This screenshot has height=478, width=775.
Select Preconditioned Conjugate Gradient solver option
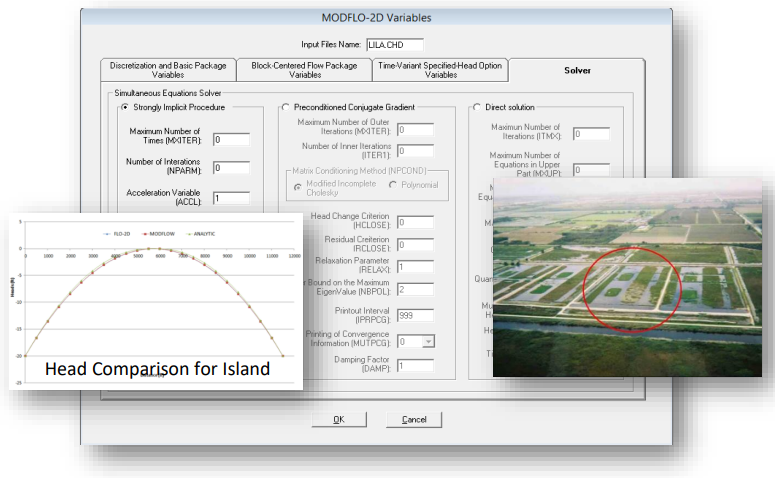click(286, 107)
